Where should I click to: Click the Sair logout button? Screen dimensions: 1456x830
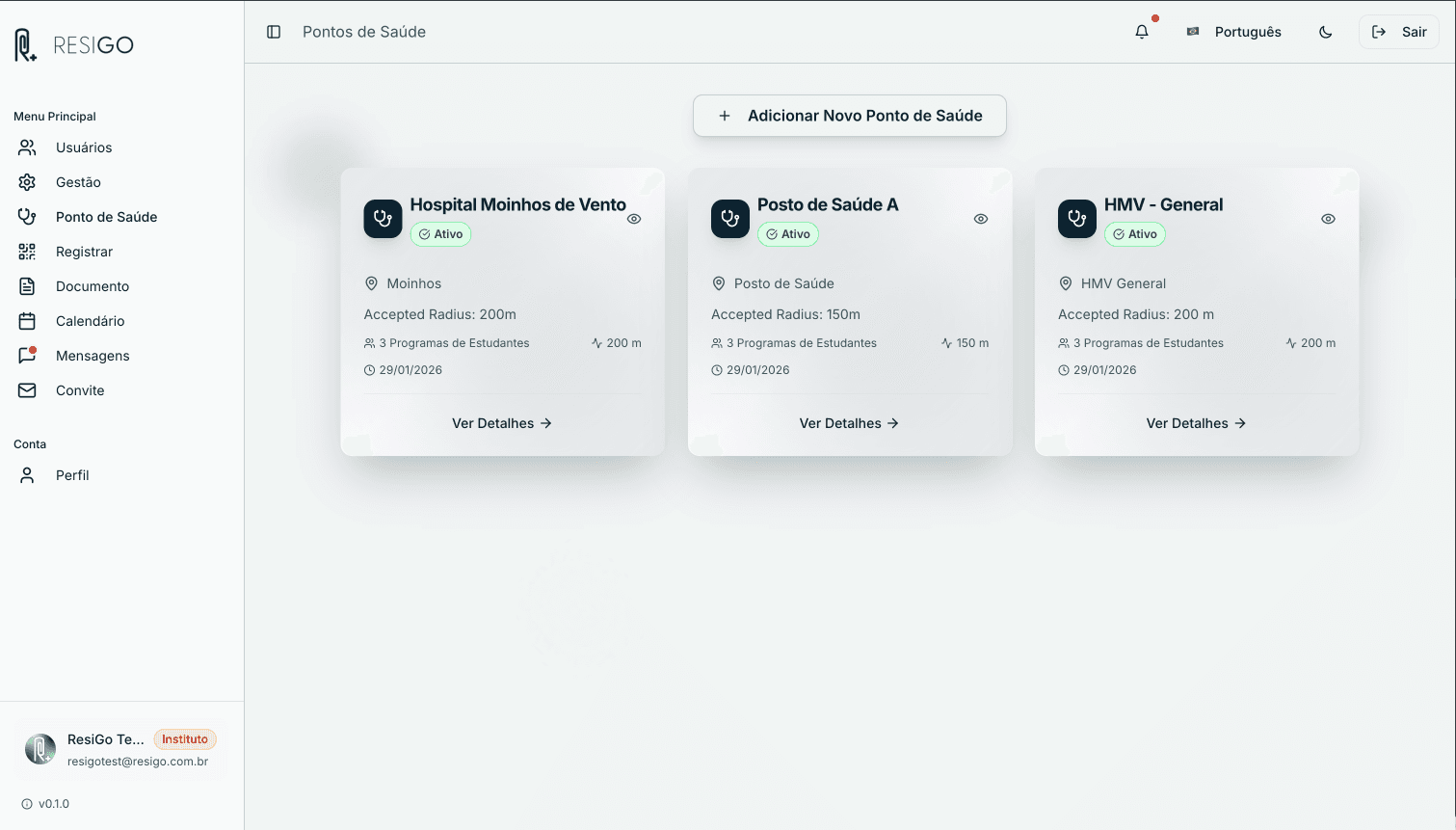(x=1399, y=32)
